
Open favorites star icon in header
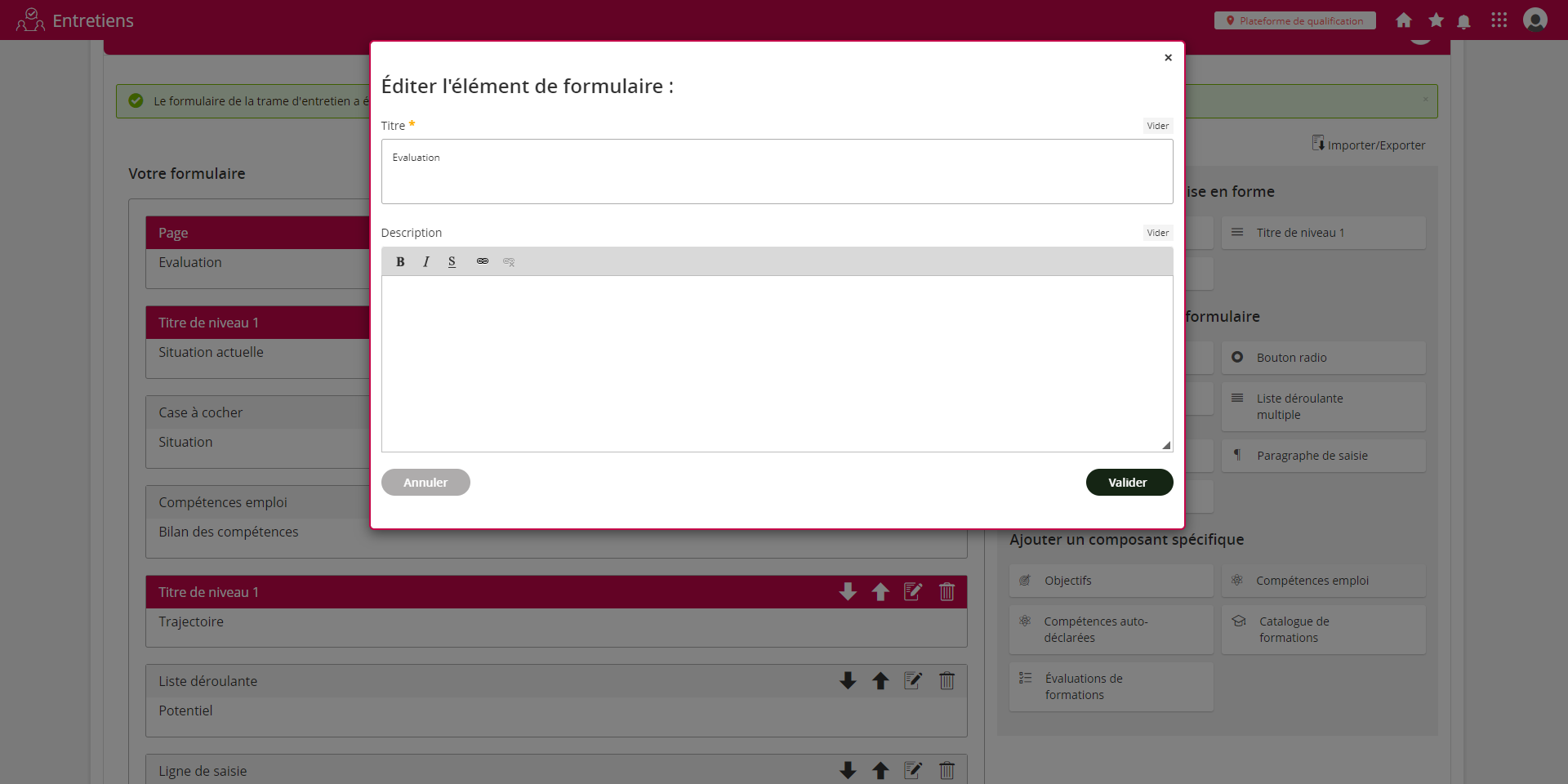point(1436,20)
